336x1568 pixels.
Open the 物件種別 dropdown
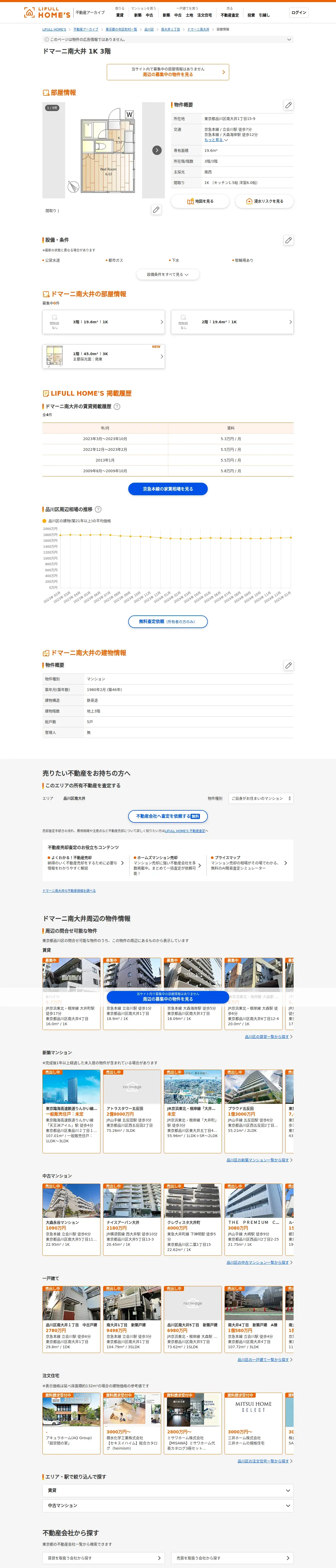tap(261, 798)
